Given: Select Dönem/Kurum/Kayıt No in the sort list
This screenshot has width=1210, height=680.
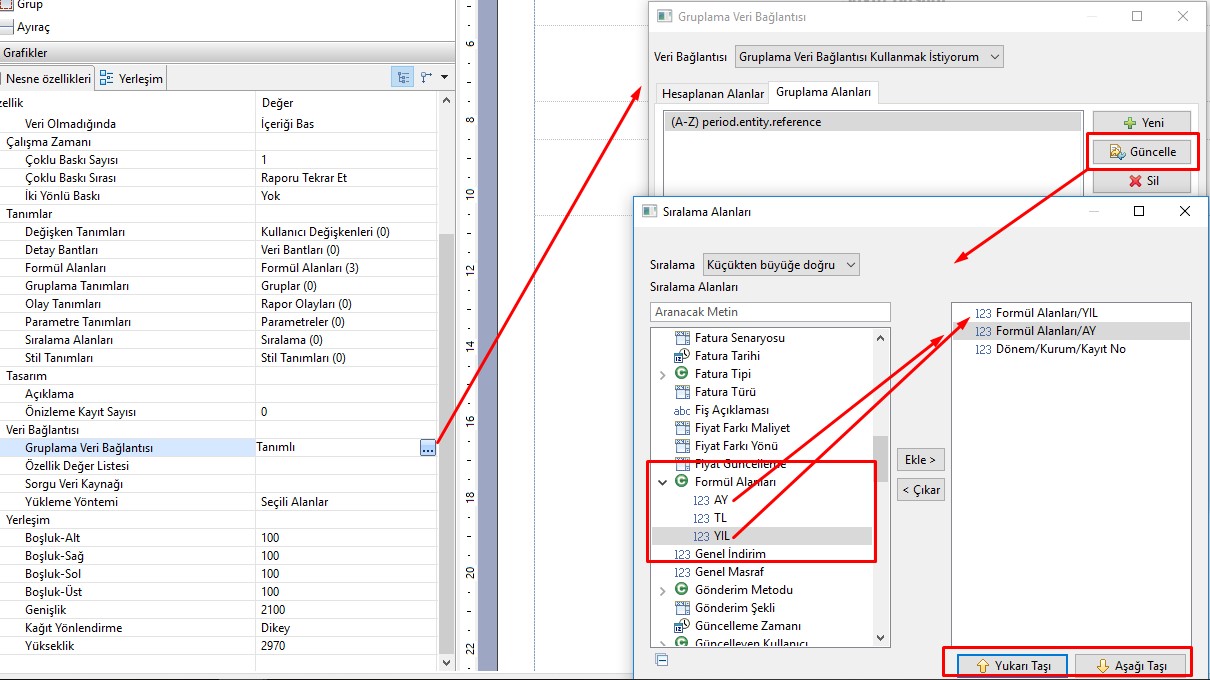Looking at the screenshot, I should pos(1060,349).
